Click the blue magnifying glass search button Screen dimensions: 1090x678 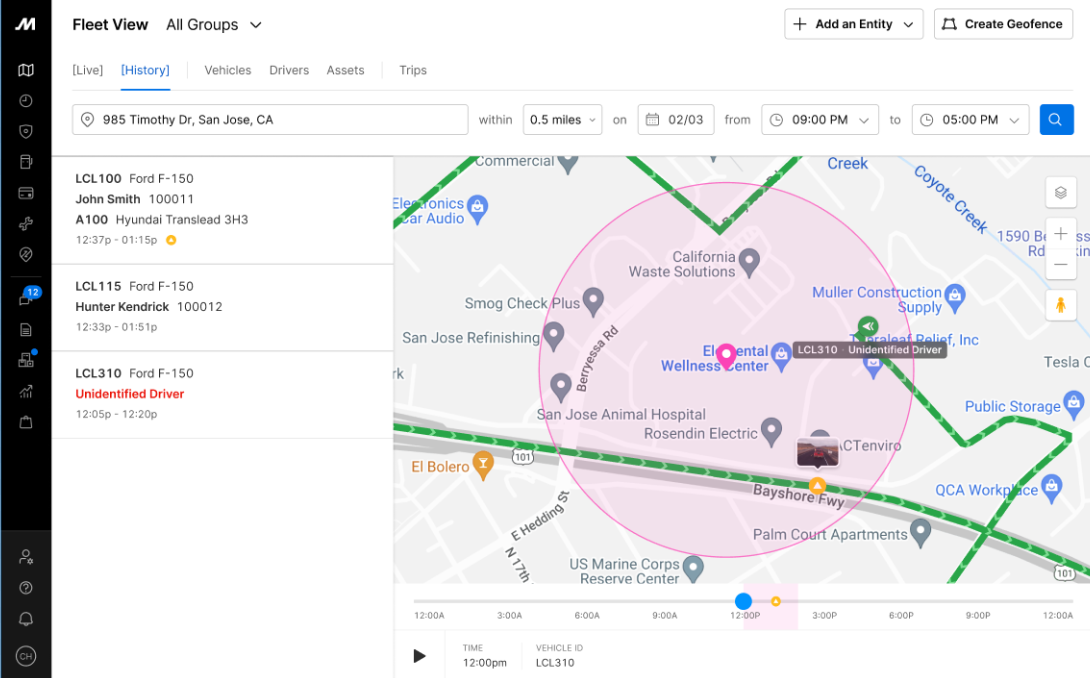click(1056, 119)
